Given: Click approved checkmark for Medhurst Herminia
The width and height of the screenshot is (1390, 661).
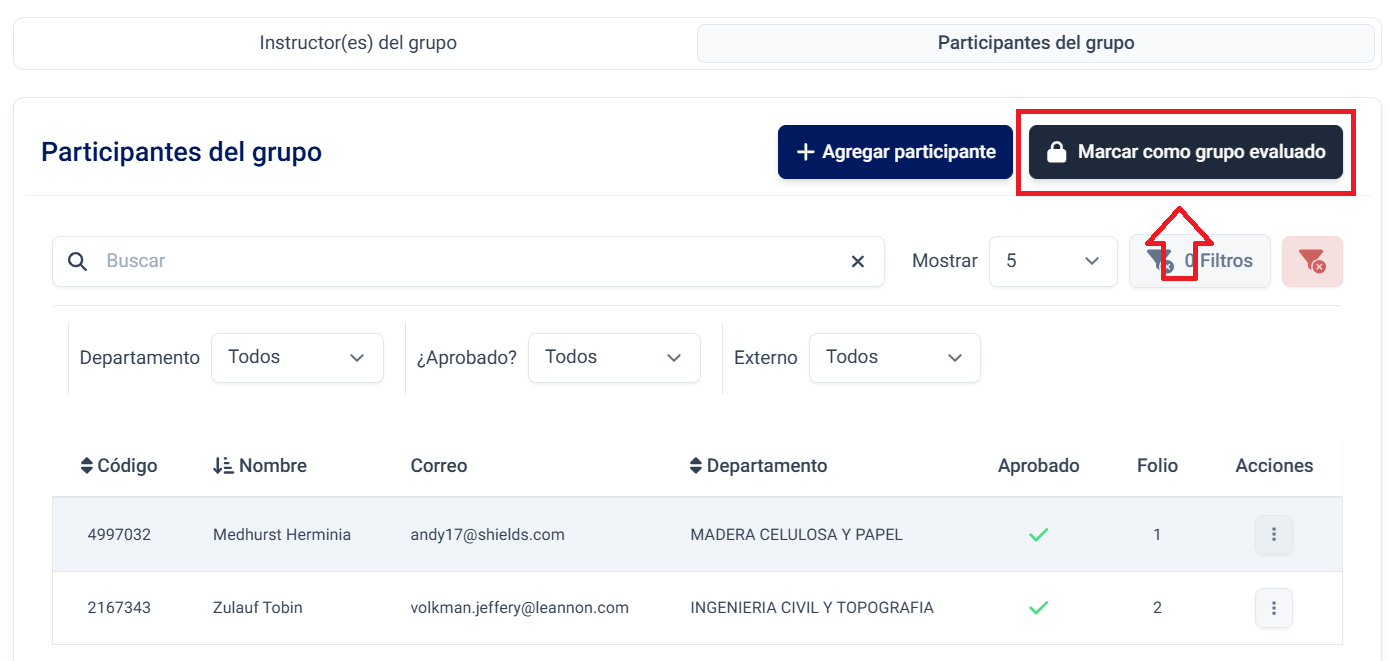Looking at the screenshot, I should click(1038, 535).
